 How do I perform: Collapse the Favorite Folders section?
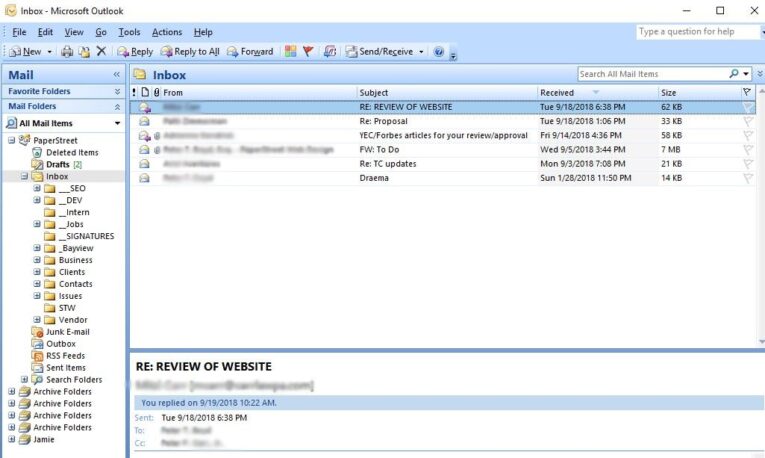point(117,91)
